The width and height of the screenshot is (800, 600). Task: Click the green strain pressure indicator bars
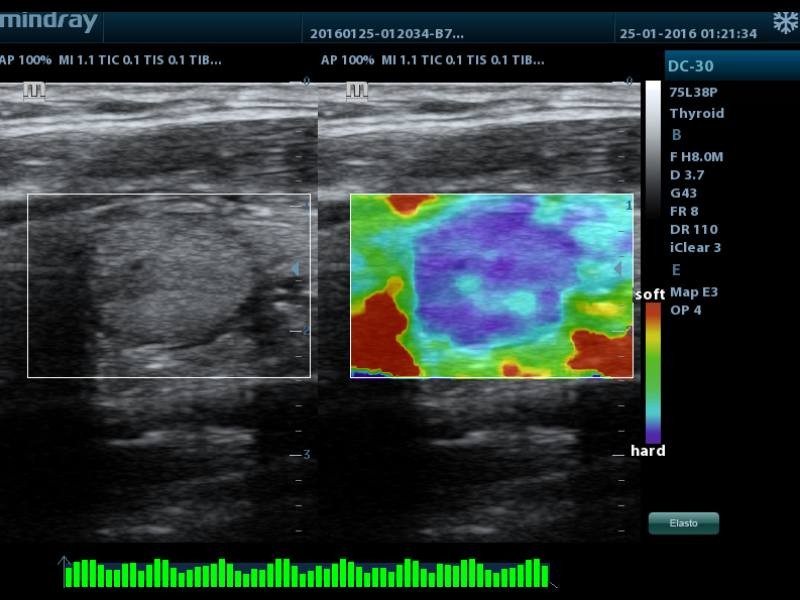(306, 573)
